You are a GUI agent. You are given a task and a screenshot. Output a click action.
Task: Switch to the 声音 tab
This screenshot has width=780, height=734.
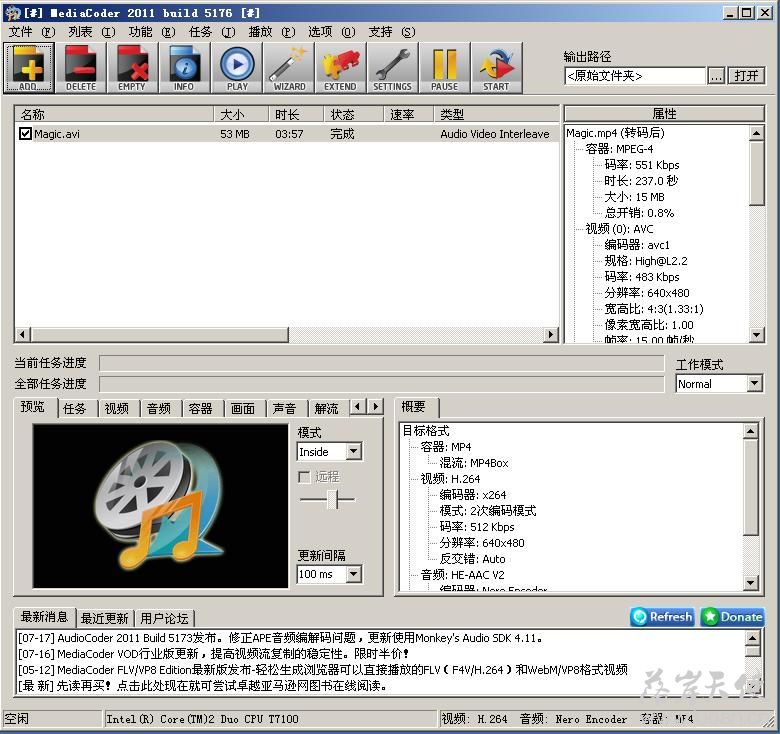(285, 408)
